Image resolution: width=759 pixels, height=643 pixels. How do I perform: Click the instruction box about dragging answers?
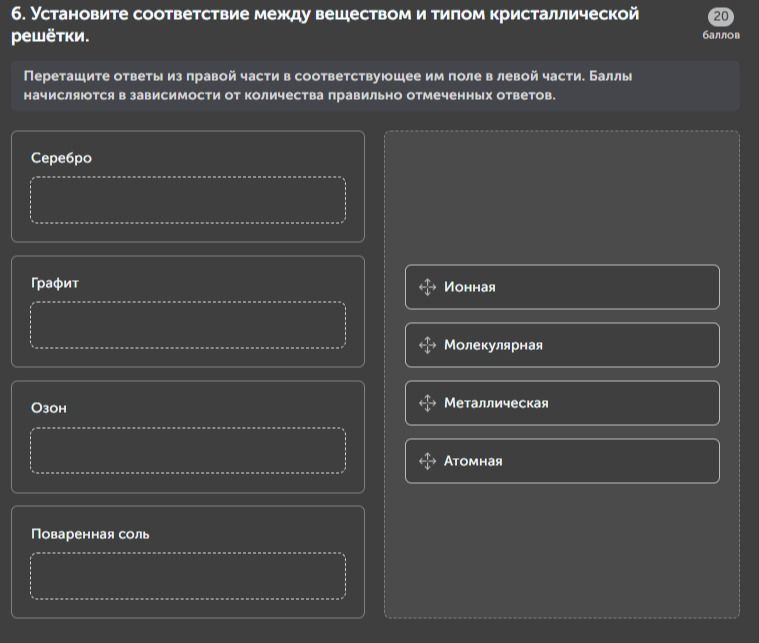pyautogui.click(x=375, y=86)
